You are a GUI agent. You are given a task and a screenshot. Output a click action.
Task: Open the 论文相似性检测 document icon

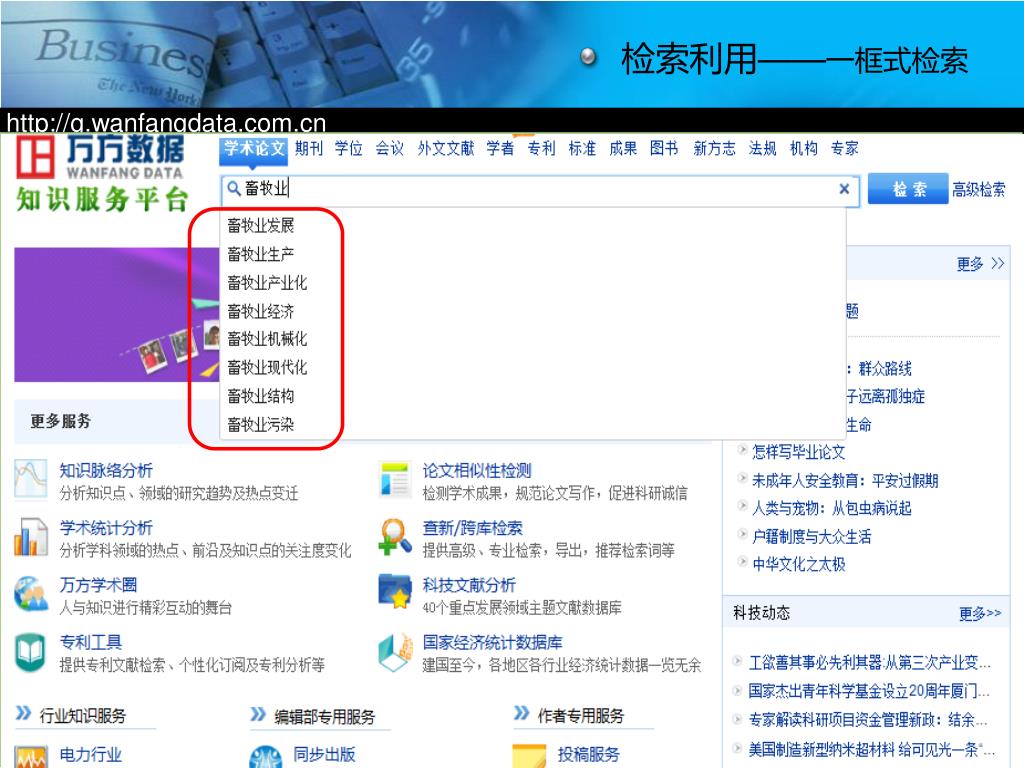[x=395, y=479]
